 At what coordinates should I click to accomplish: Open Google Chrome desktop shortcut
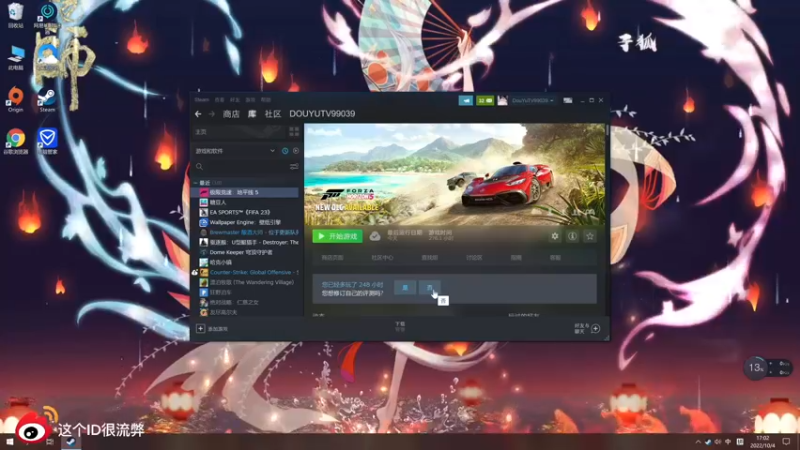pos(16,141)
